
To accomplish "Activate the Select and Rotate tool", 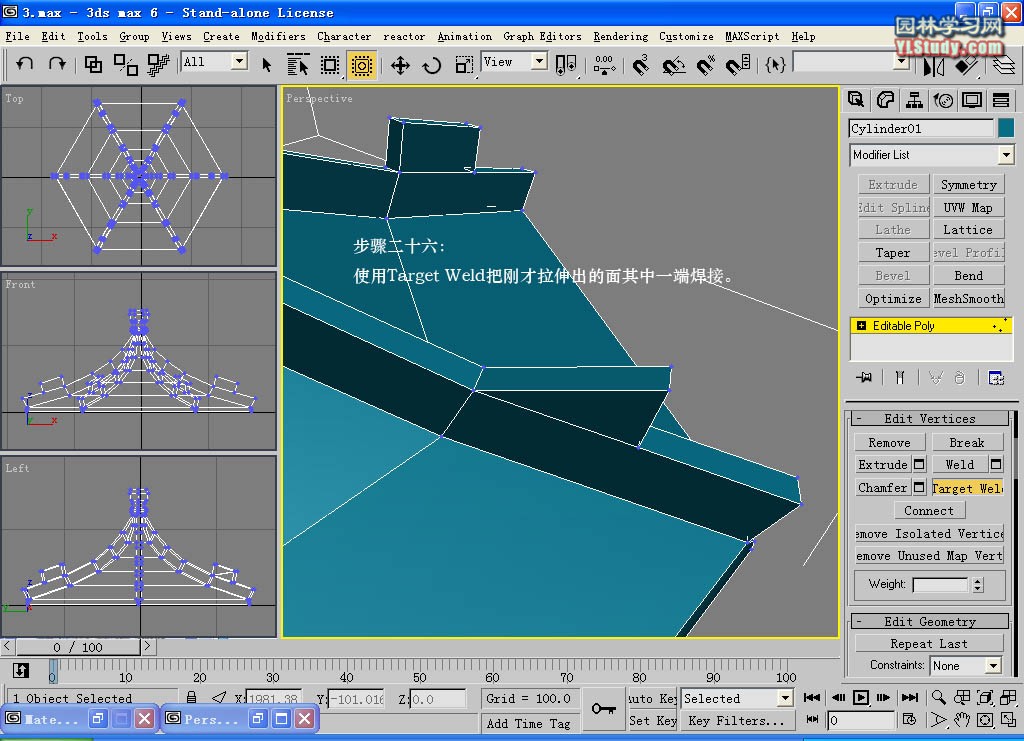I will (x=432, y=65).
